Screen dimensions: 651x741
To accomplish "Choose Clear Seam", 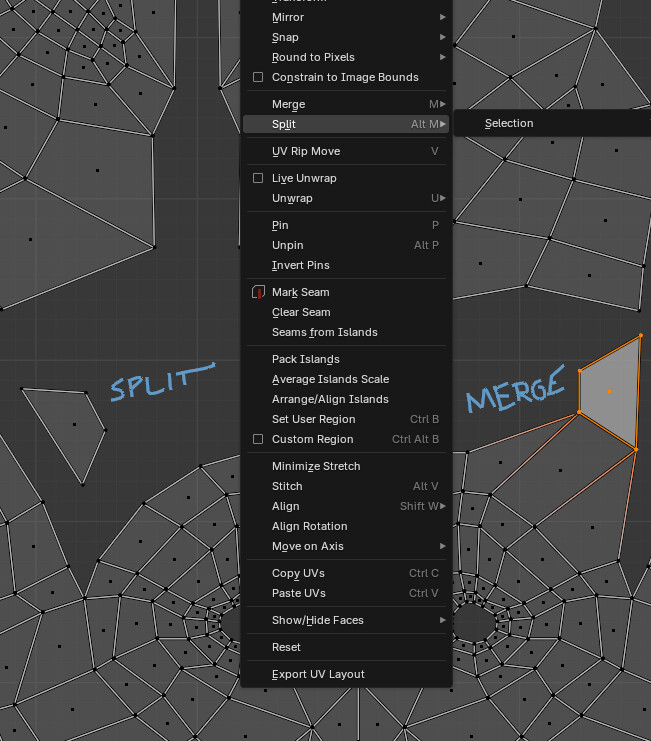I will click(x=346, y=312).
